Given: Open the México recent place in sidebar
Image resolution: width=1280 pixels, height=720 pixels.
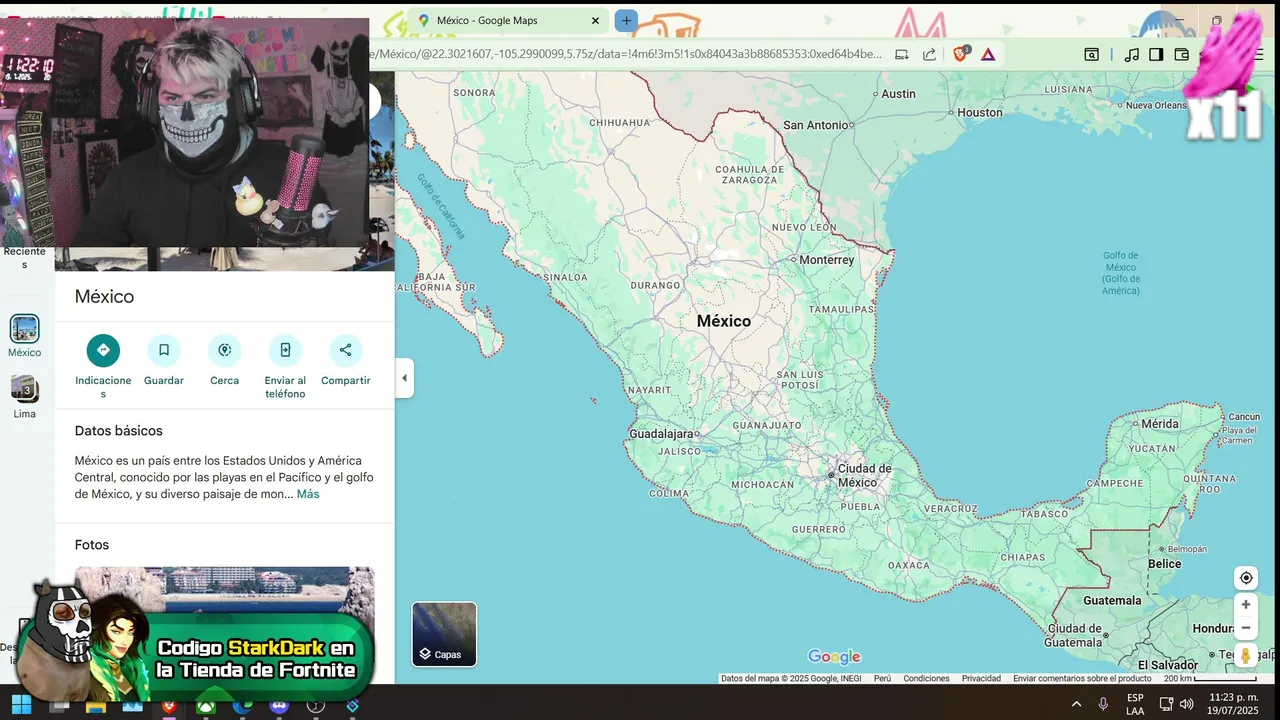Looking at the screenshot, I should click(x=25, y=336).
